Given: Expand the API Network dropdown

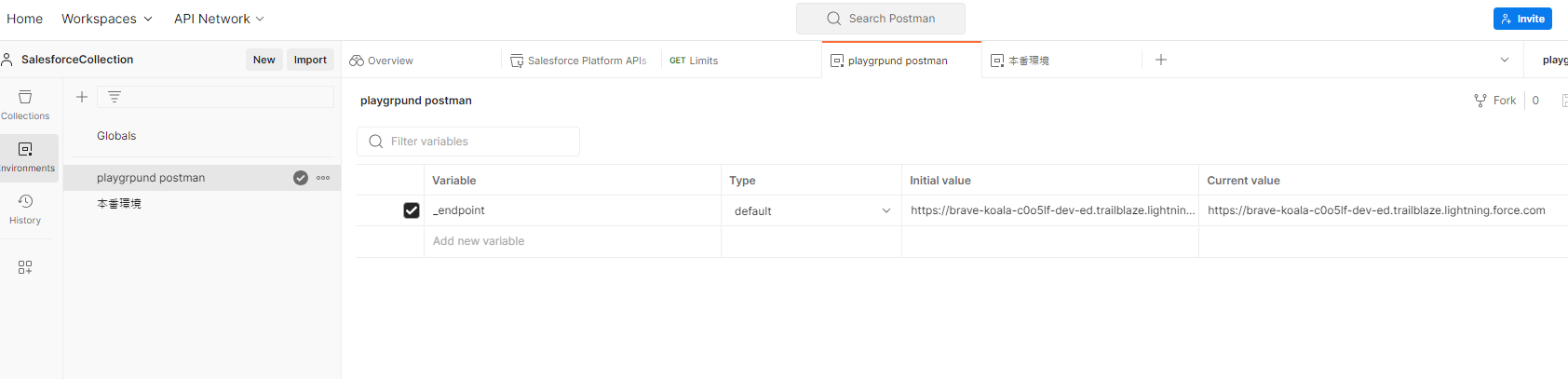Looking at the screenshot, I should [219, 19].
